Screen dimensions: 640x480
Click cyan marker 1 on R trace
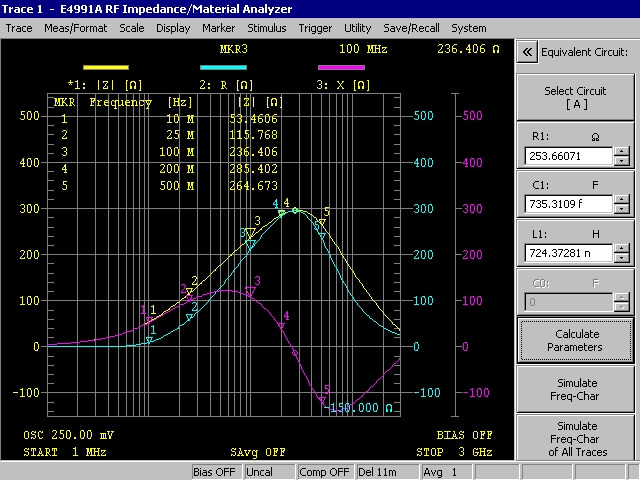[149, 340]
